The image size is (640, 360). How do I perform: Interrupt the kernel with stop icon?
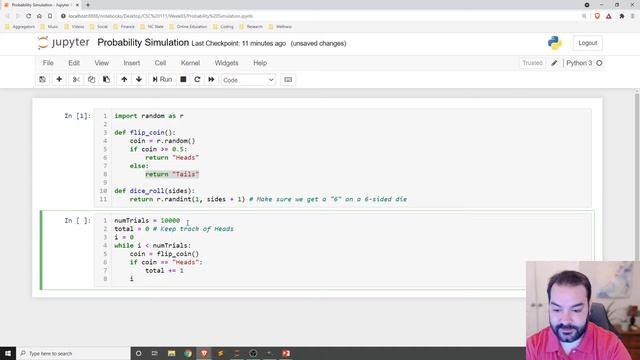click(183, 80)
